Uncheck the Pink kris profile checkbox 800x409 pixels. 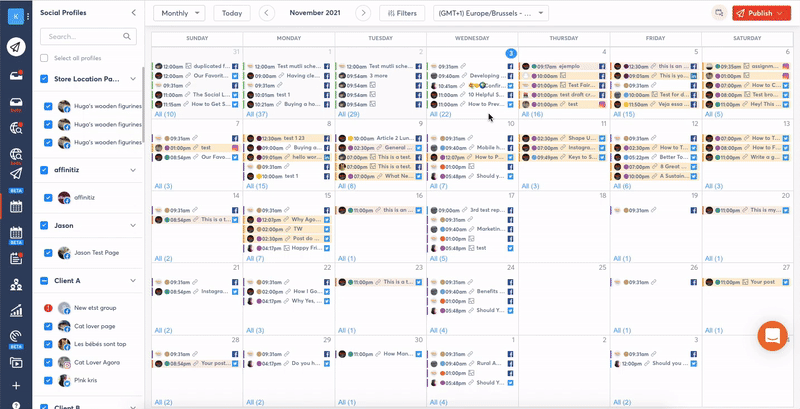[48, 380]
